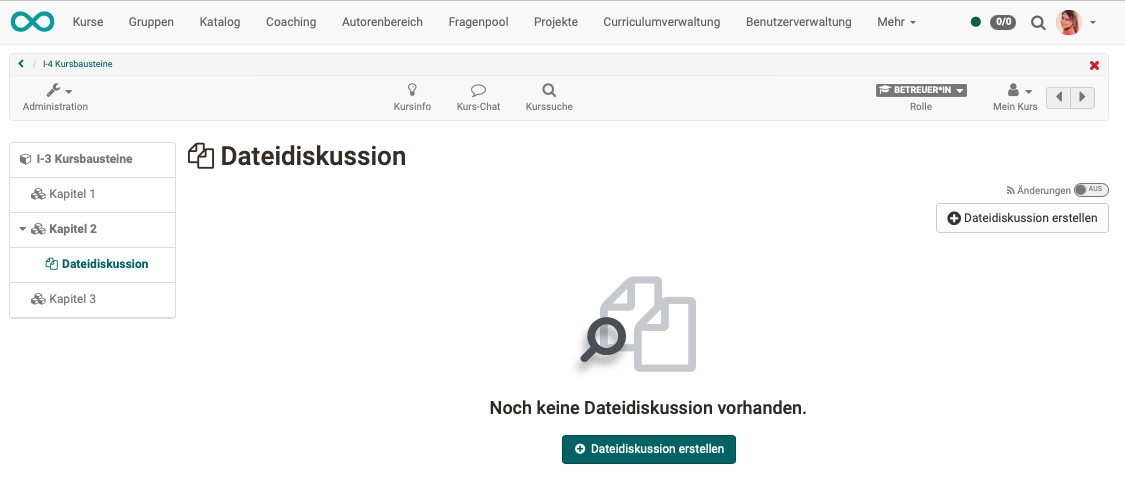Image resolution: width=1125 pixels, height=486 pixels.
Task: Select Kapitel 2 in course tree
Action: [x=93, y=230]
